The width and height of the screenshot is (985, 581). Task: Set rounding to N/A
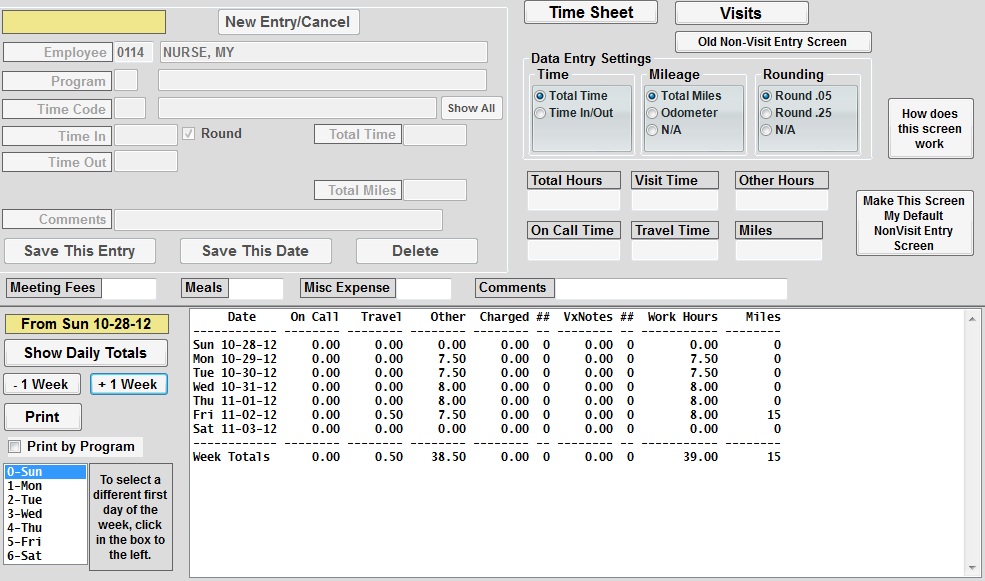click(766, 130)
